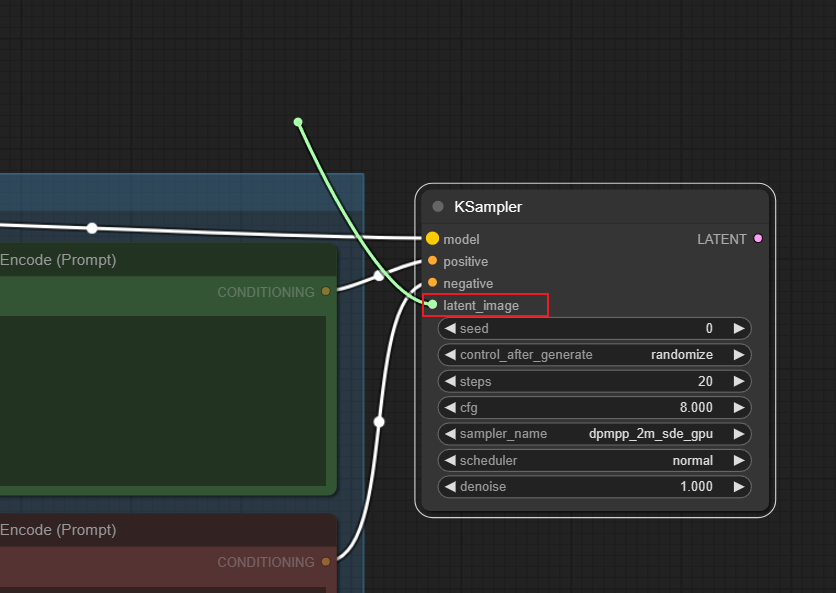This screenshot has width=836, height=593.
Task: Click the yellow model input socket
Action: 432,238
